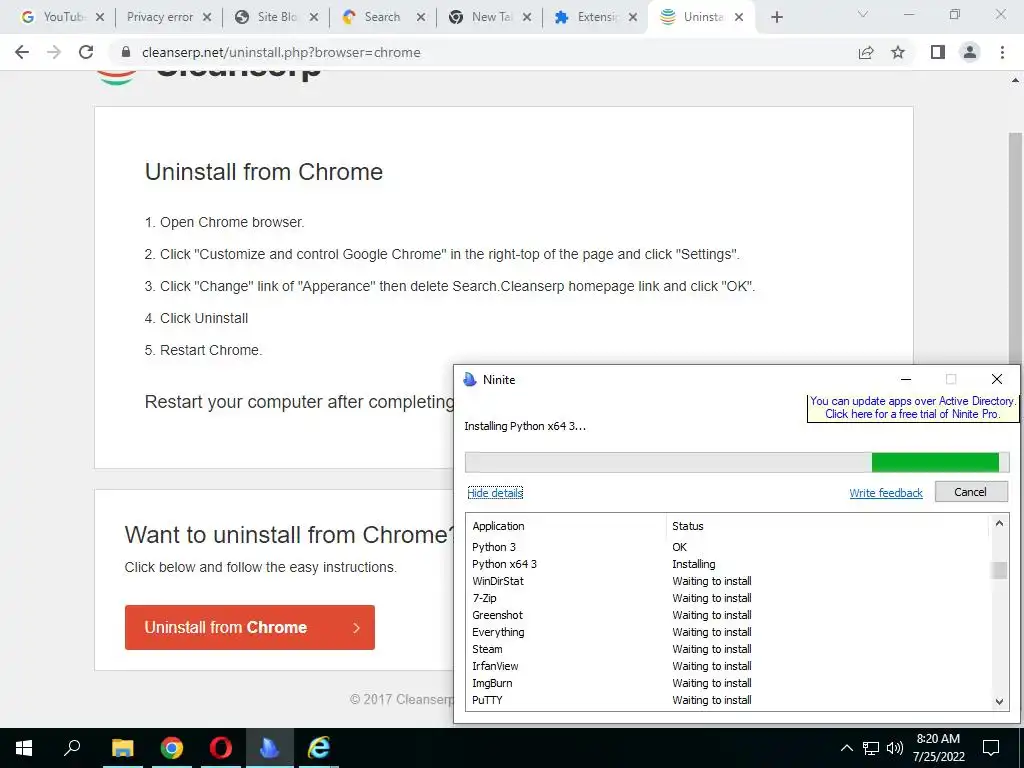Click the padlock site info icon
The width and height of the screenshot is (1024, 768).
click(x=126, y=52)
